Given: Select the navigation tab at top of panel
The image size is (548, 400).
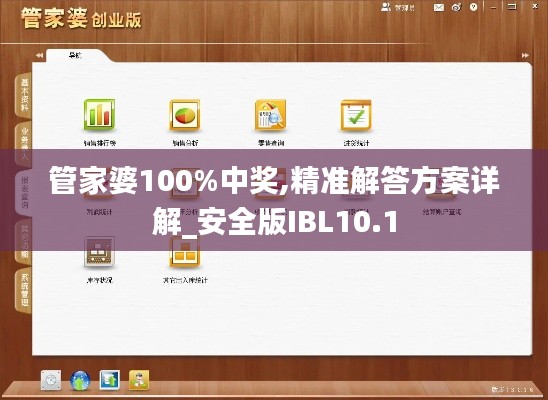Looking at the screenshot, I should click(x=75, y=55).
